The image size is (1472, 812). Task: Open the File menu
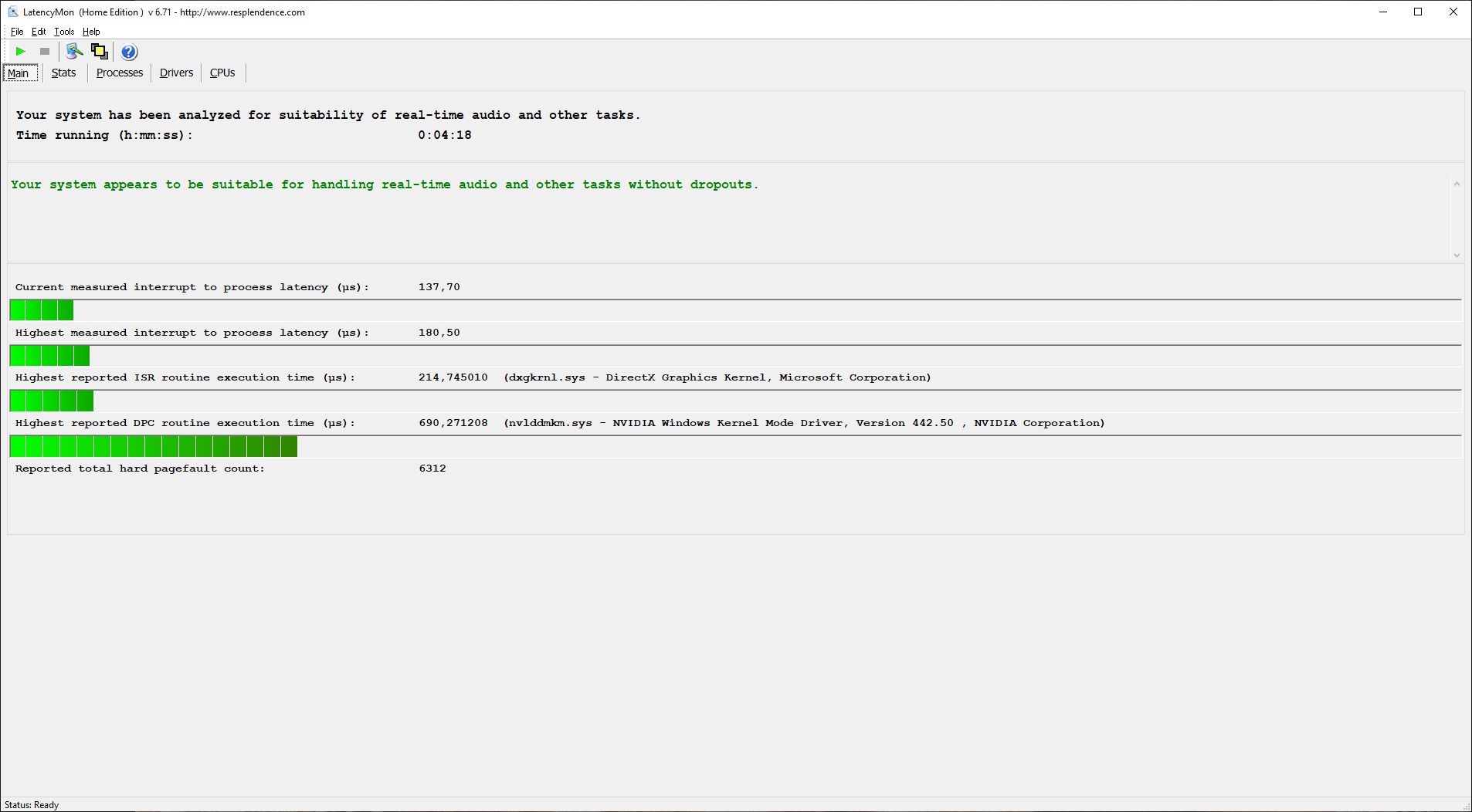point(17,32)
